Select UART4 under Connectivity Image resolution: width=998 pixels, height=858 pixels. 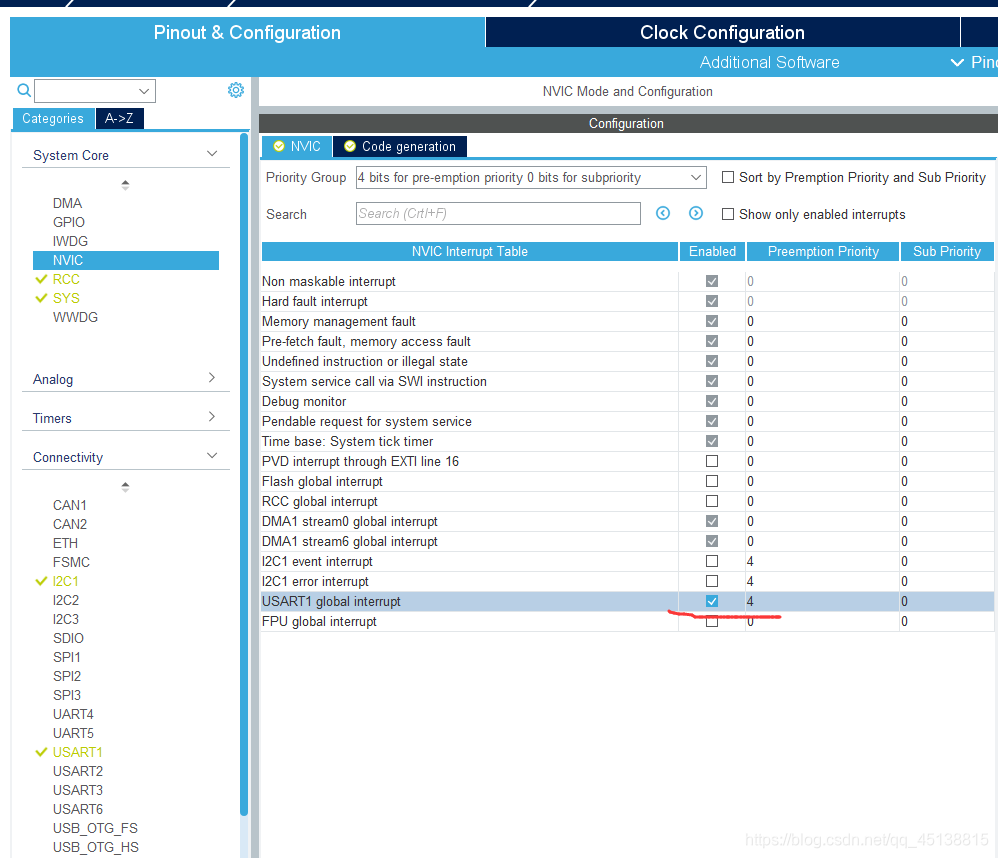[73, 714]
